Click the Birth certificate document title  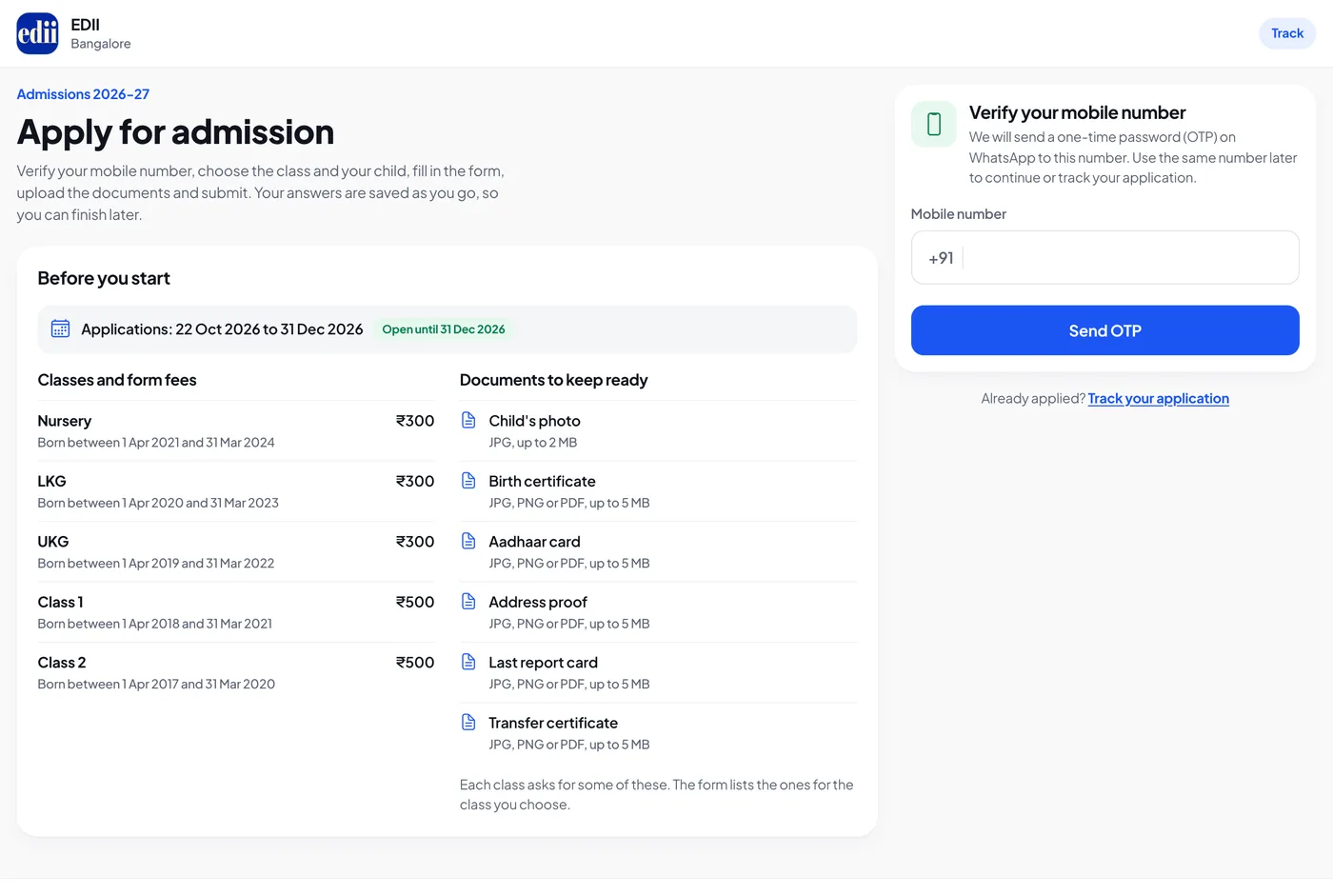click(542, 481)
